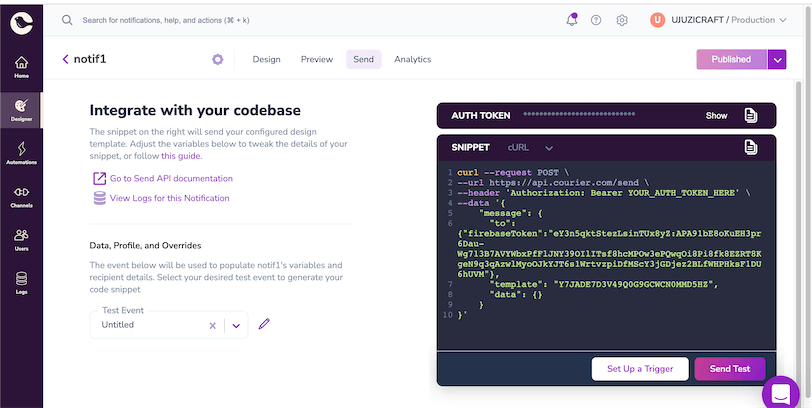This screenshot has width=812, height=408.
Task: Open the cURL language dropdown
Action: [x=530, y=147]
